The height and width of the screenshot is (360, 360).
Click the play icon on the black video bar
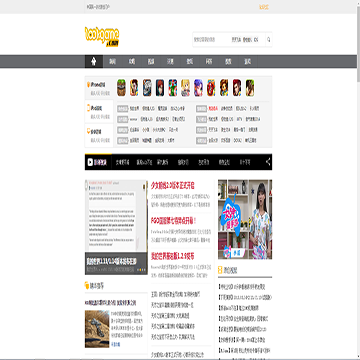pyautogui.click(x=90, y=162)
